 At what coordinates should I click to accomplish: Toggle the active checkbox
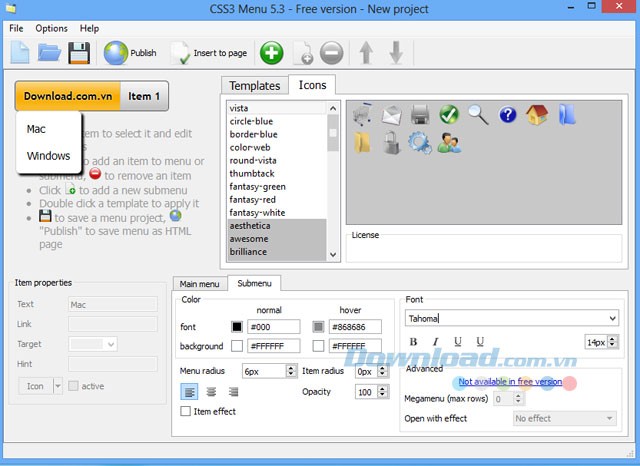(73, 386)
